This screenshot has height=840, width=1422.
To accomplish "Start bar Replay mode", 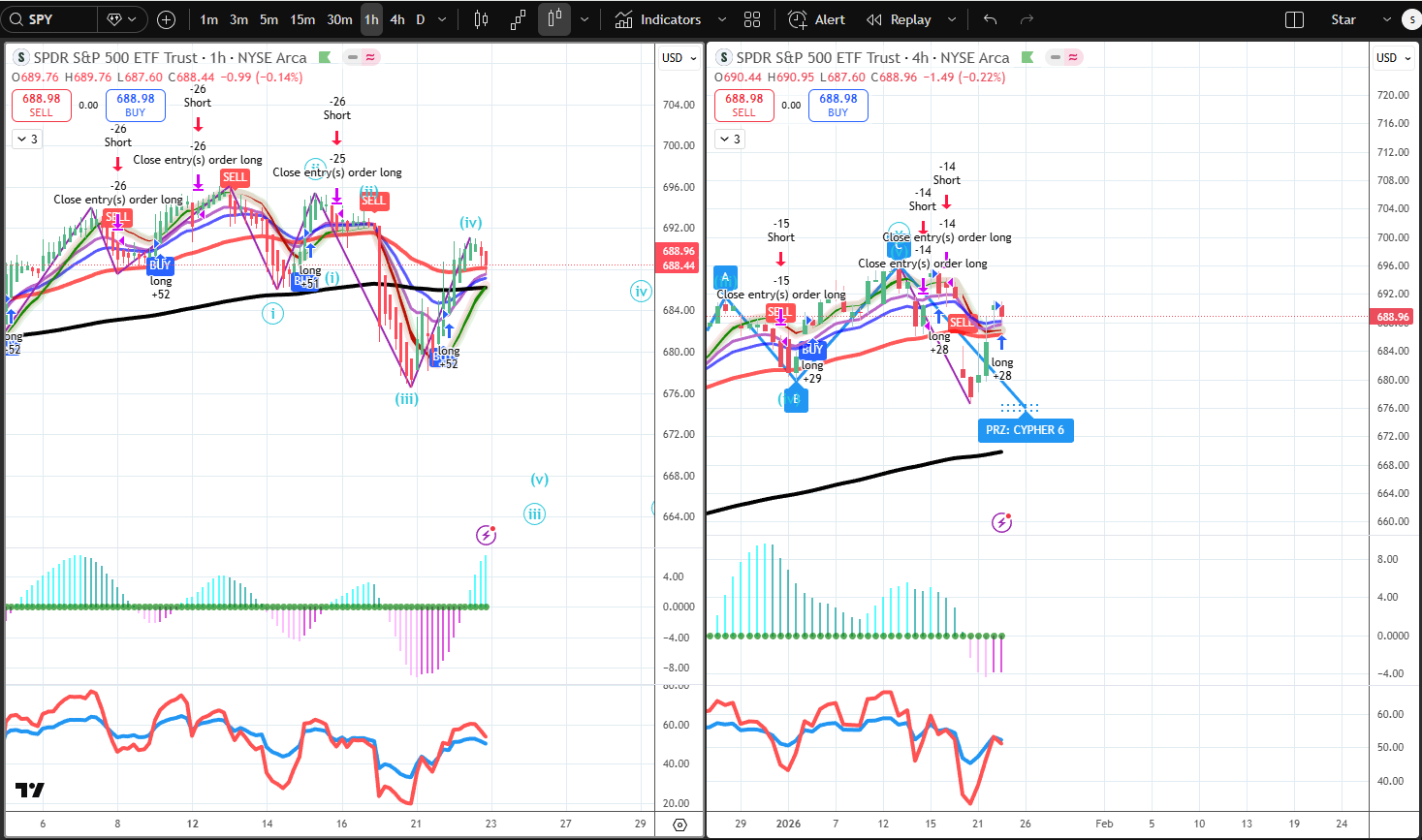I will click(x=899, y=19).
